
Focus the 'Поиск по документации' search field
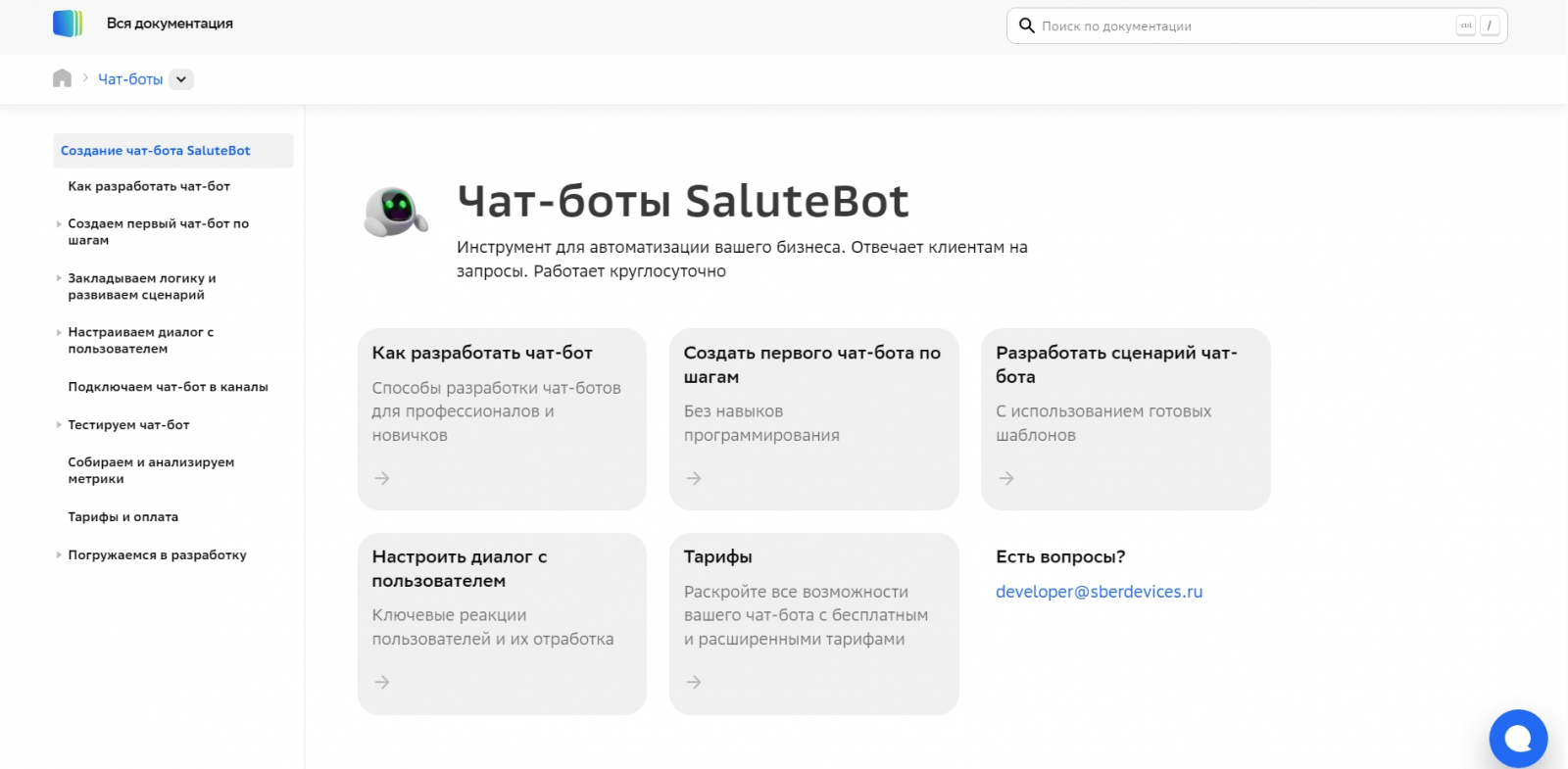[1256, 25]
